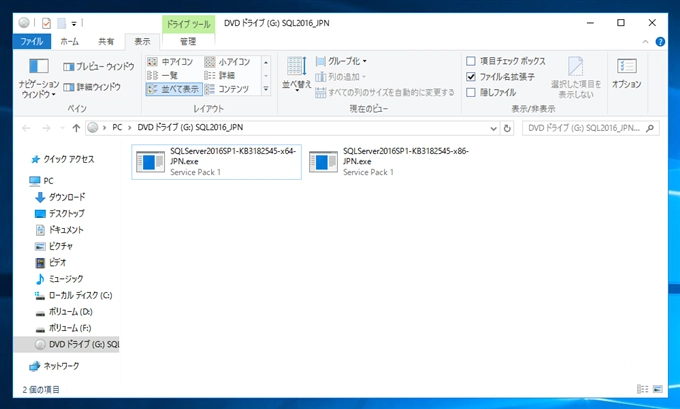Open Volume (F:) in sidebar
The image size is (680, 409).
point(63,328)
